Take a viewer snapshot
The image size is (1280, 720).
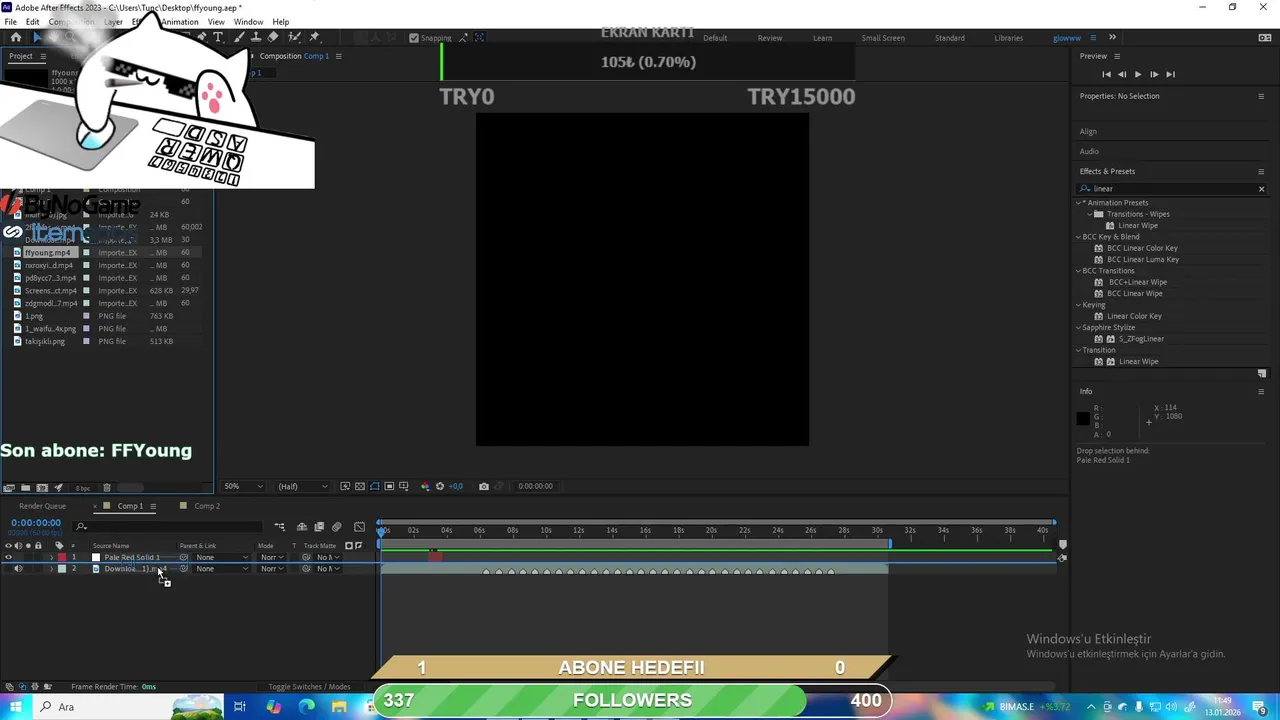pyautogui.click(x=484, y=486)
